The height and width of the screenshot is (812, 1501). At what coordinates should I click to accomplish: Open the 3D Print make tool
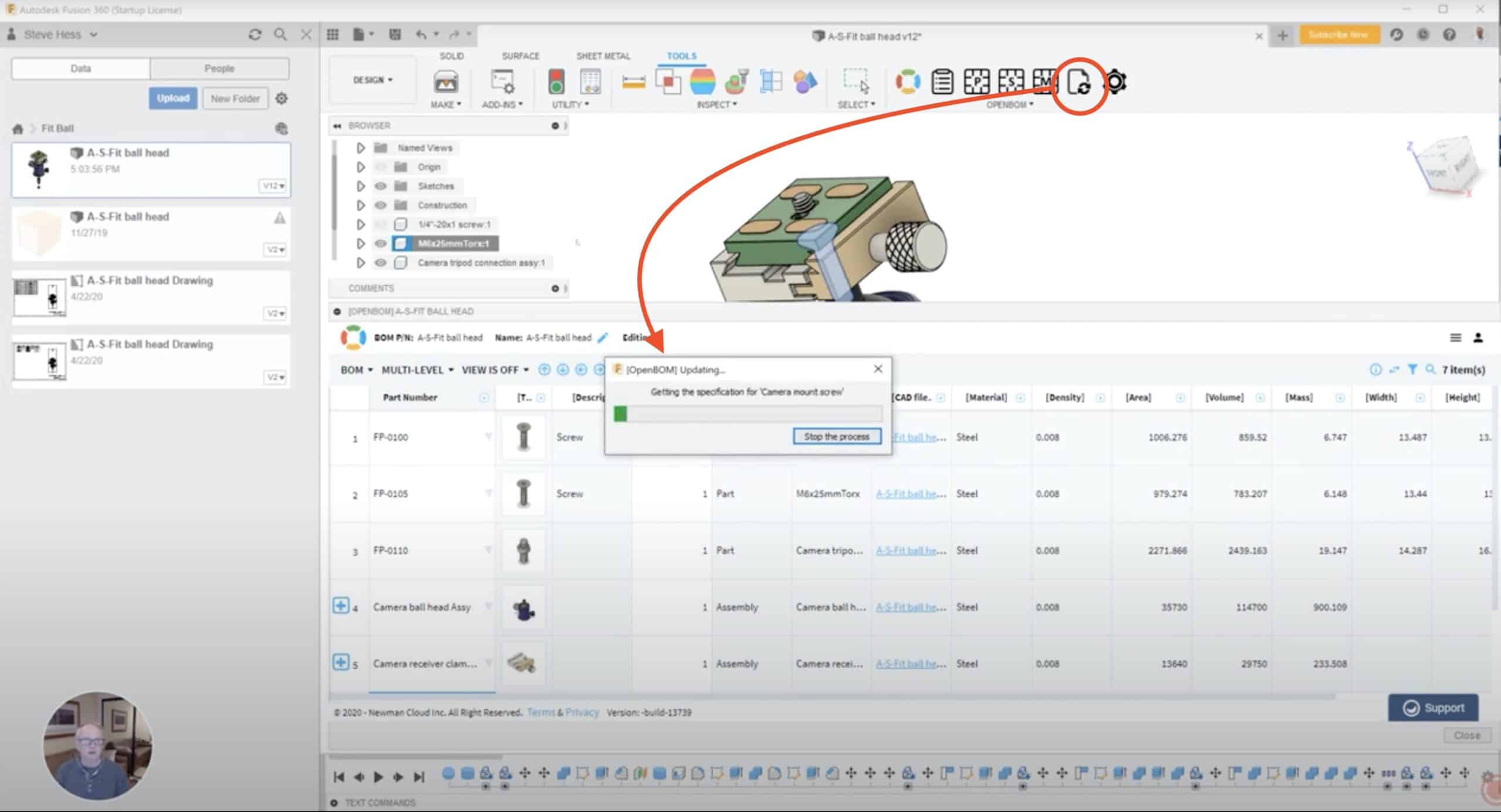point(446,82)
